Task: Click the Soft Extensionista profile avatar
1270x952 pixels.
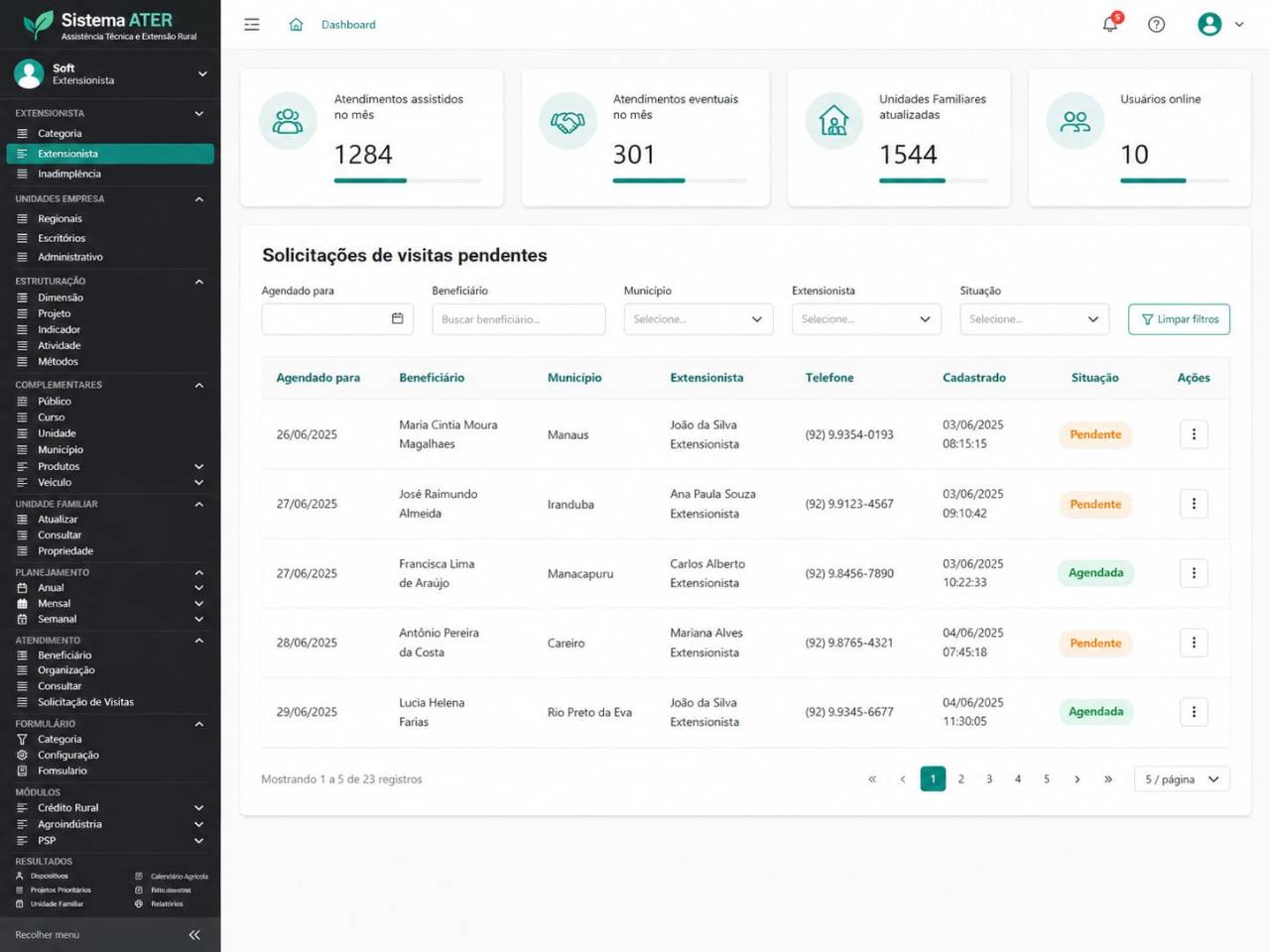Action: tap(29, 73)
